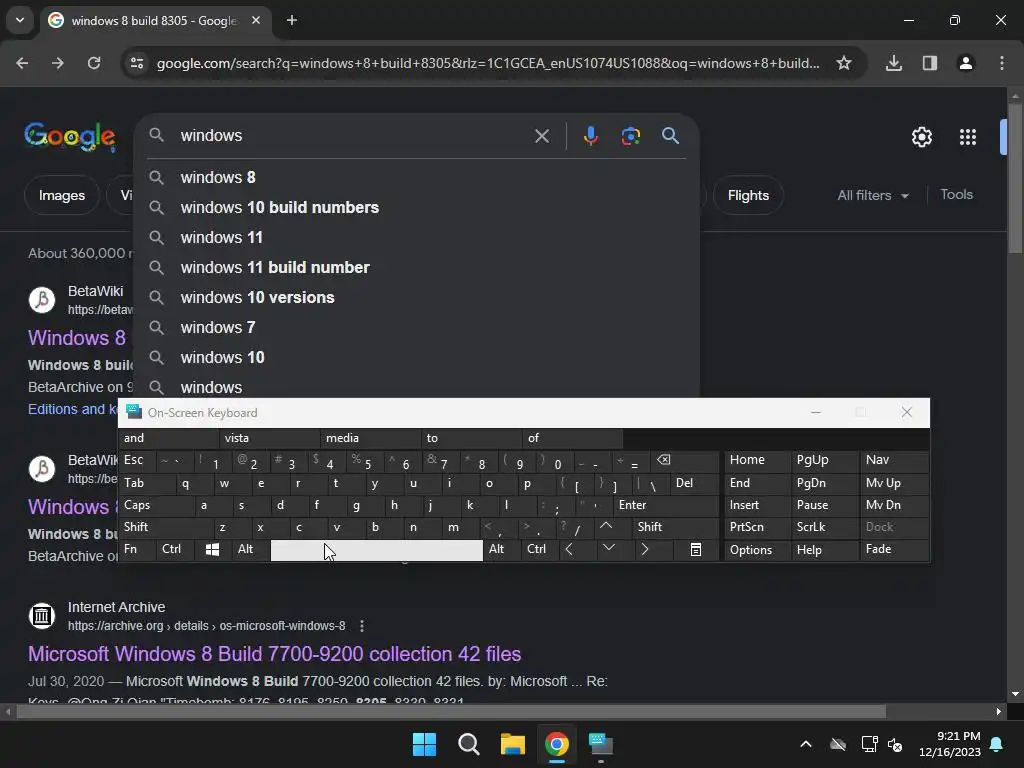Click the vertical page scrollbar thumb

pos(1015,178)
